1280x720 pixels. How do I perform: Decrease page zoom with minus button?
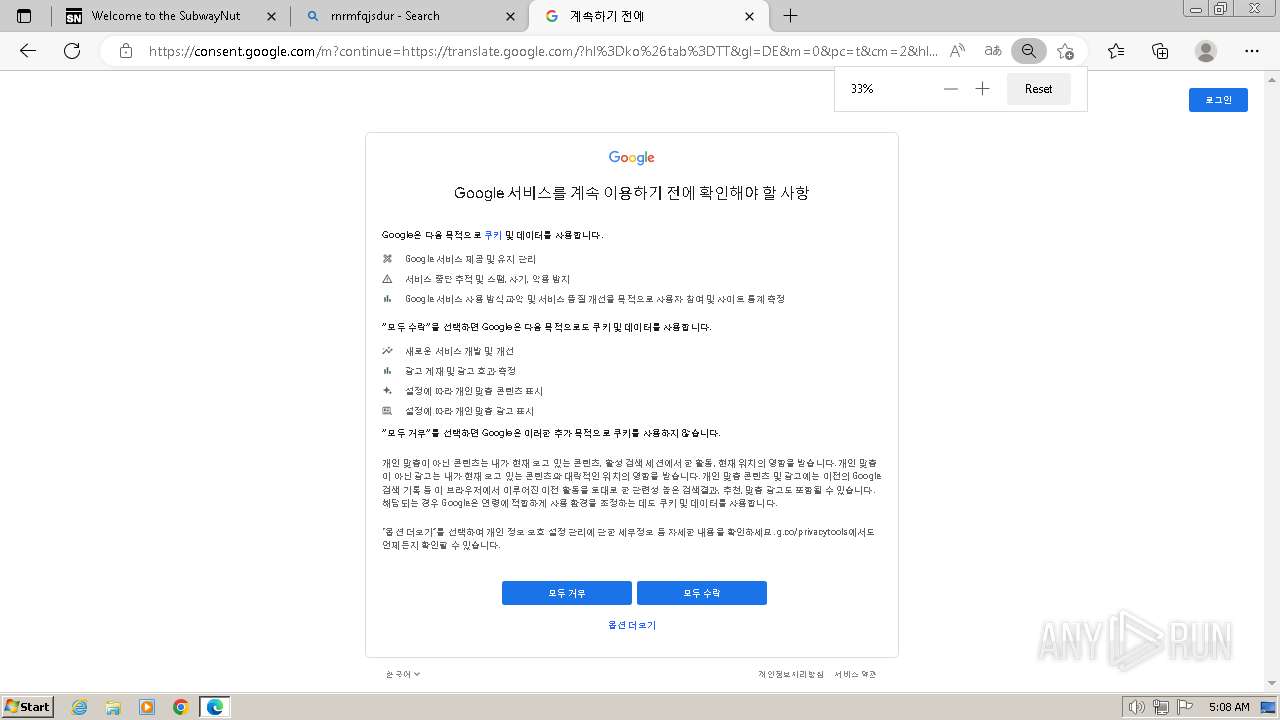[951, 89]
